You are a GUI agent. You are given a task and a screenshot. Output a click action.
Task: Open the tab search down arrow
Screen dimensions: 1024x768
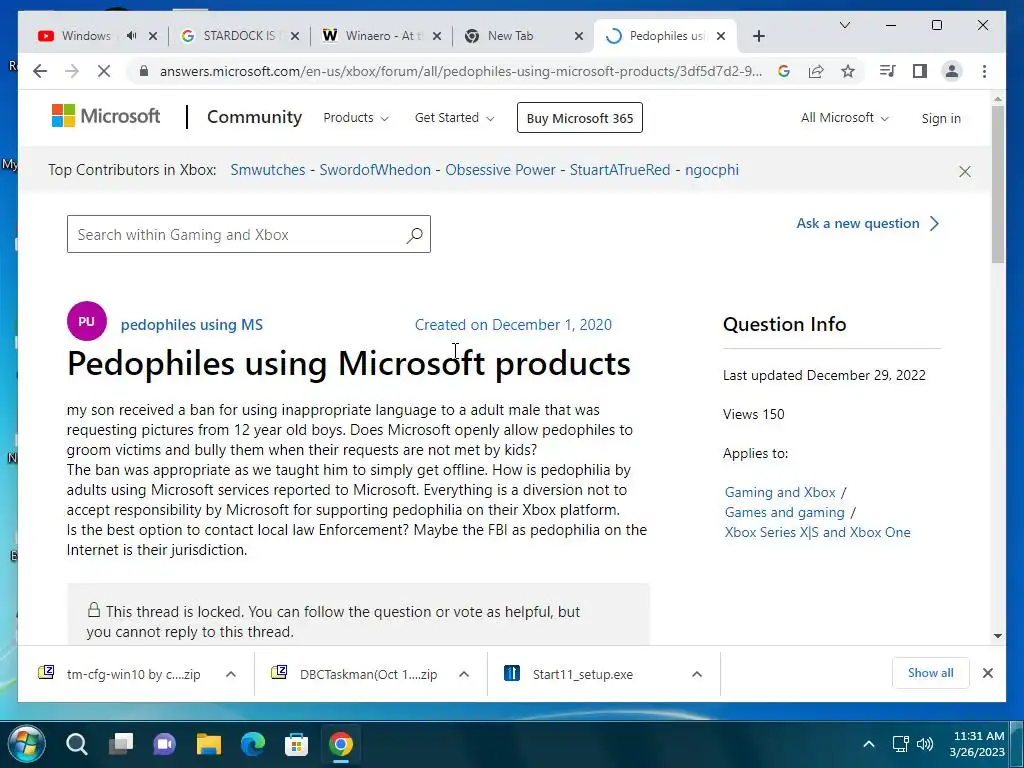844,25
